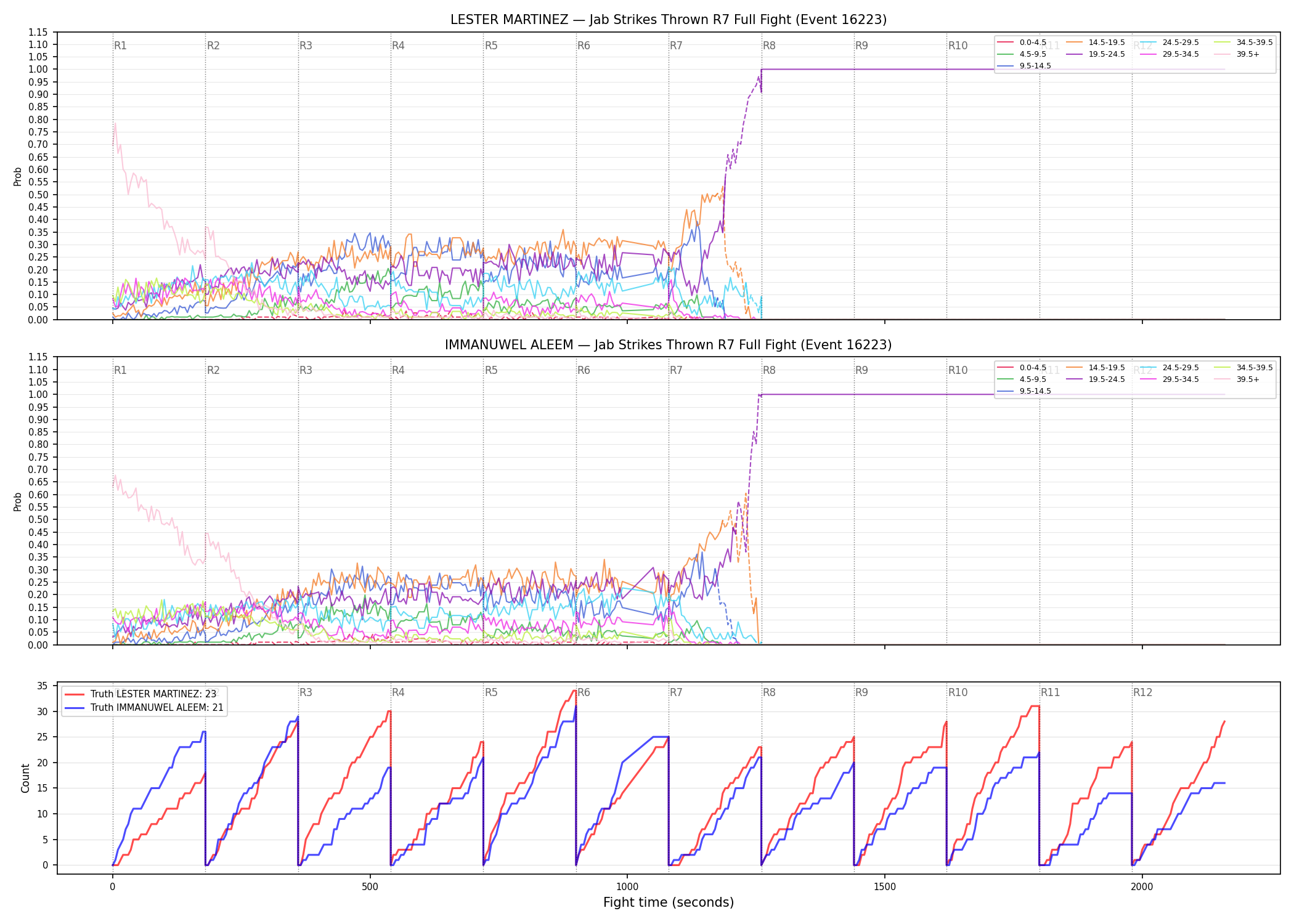
Task: Select '4.5-9.5' in the Aleem chart legend
Action: [1033, 379]
